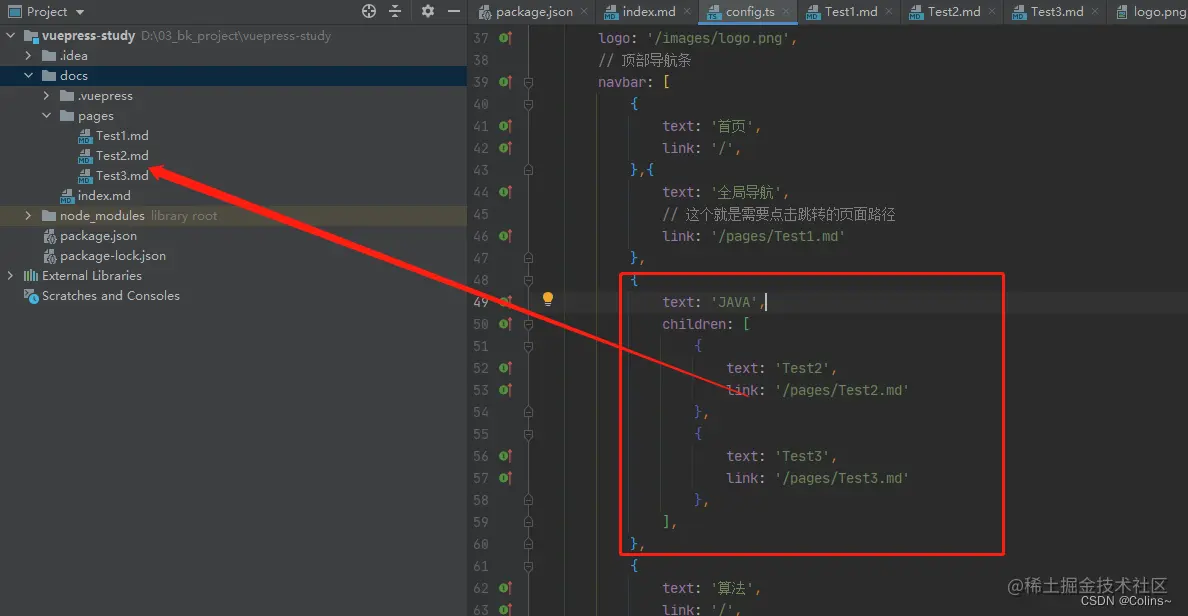Collapse the vuepress-study root folder
Image resolution: width=1188 pixels, height=616 pixels.
(x=11, y=36)
